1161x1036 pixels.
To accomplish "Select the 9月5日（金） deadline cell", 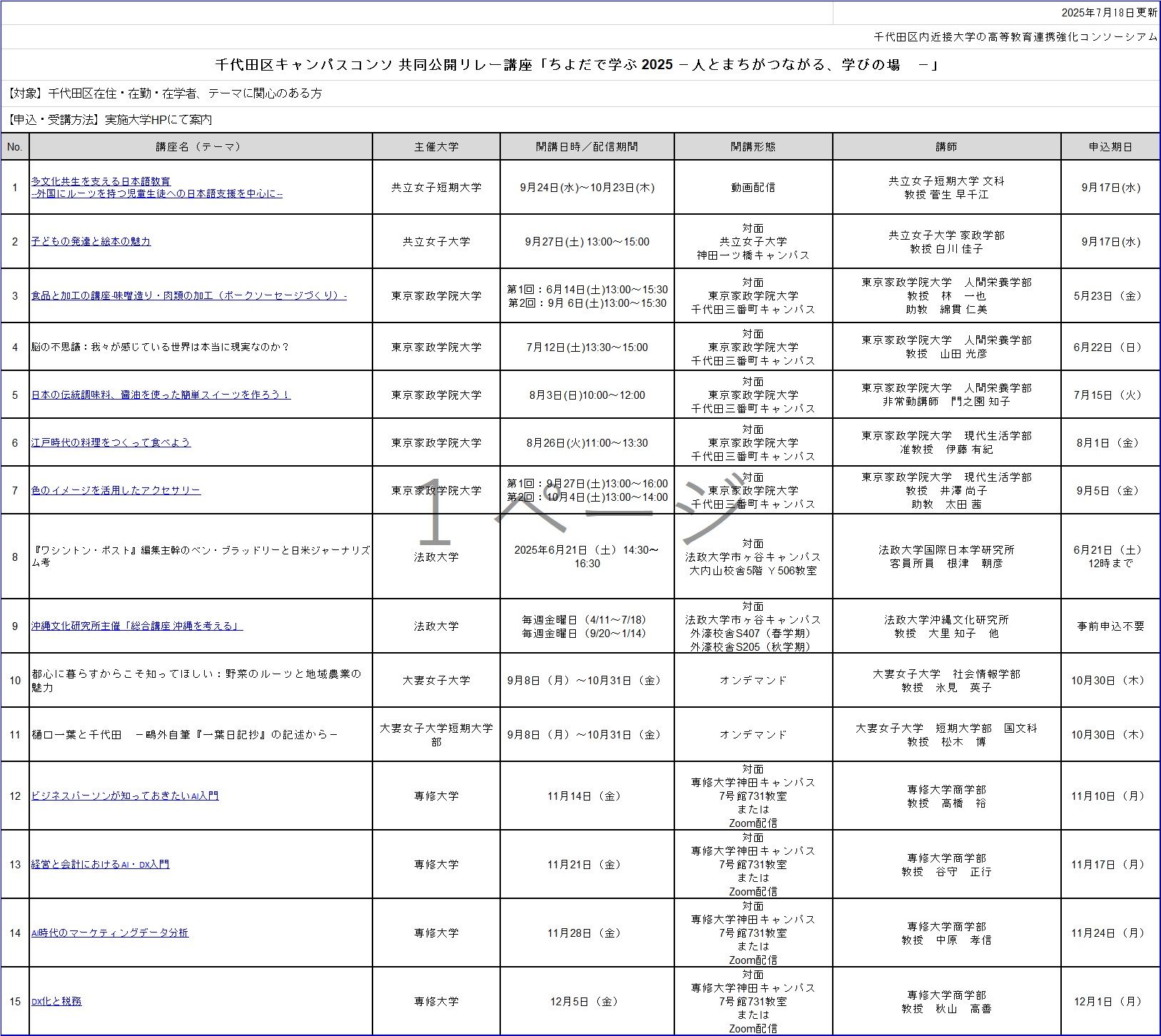I will click(x=1110, y=490).
